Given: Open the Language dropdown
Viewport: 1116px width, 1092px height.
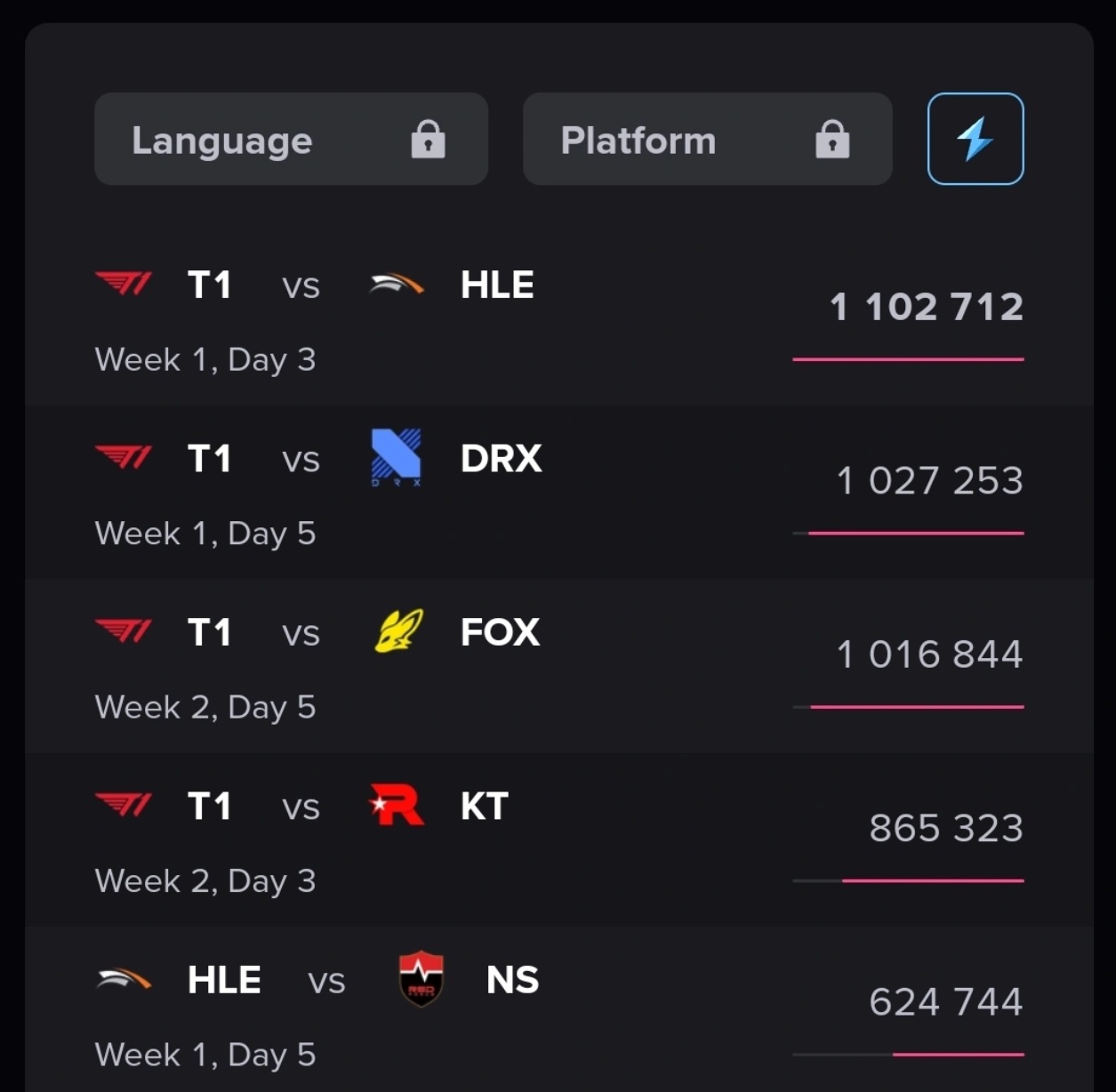Looking at the screenshot, I should coord(291,140).
